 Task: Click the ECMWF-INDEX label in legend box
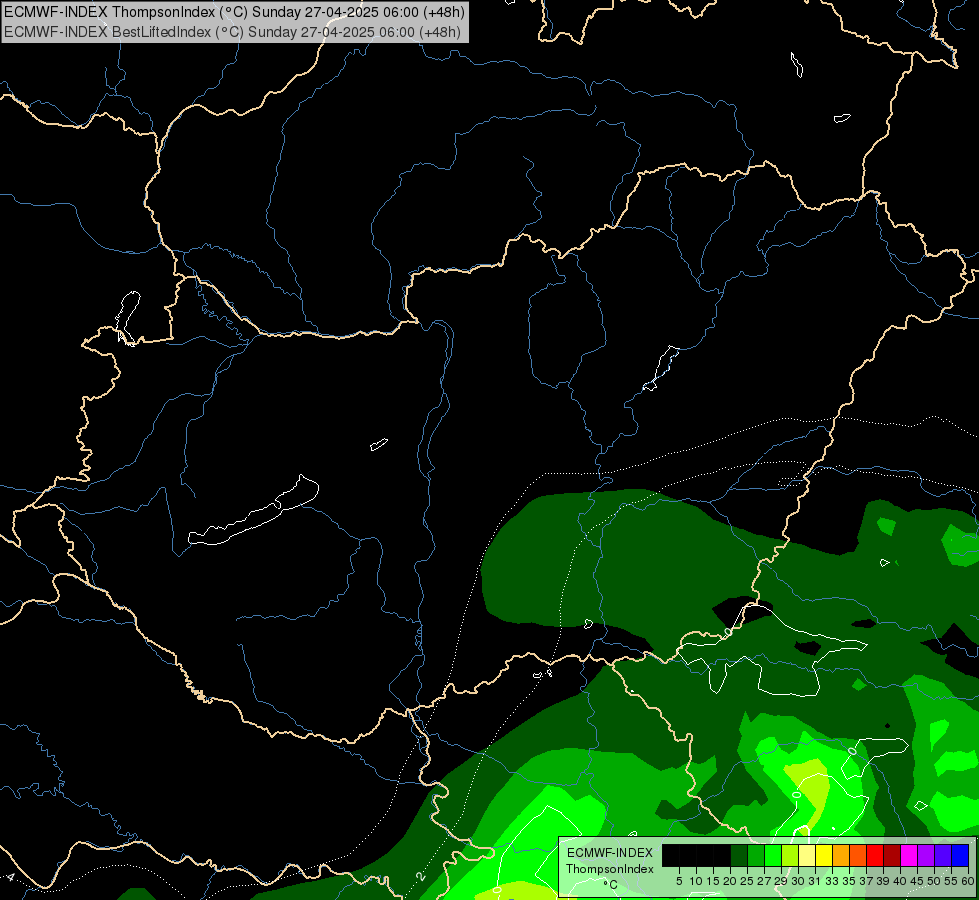(x=610, y=853)
